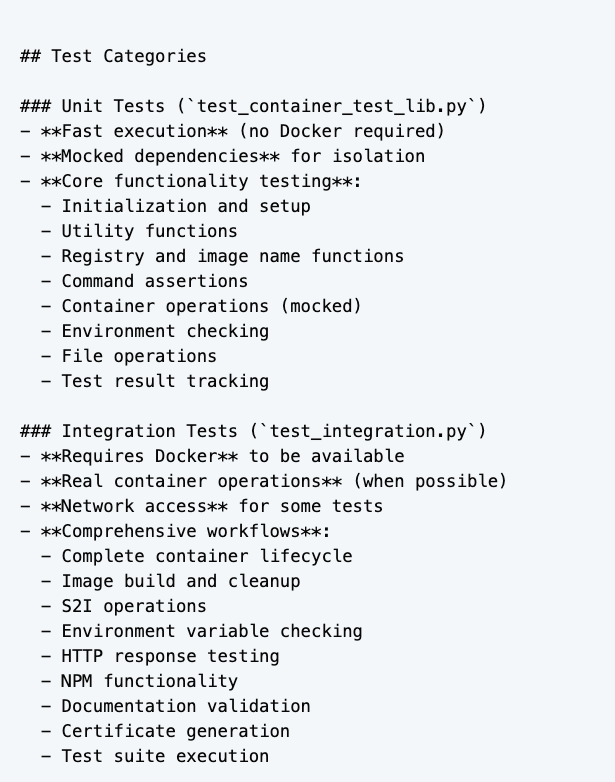Click the Integration Tests heading line
The image size is (615, 782).
(253, 431)
